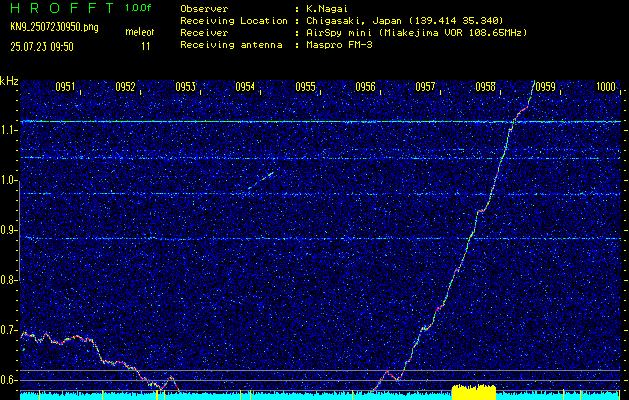This screenshot has width=629, height=400.
Task: Click the 0.7 kHz axis label
Action: (9, 330)
